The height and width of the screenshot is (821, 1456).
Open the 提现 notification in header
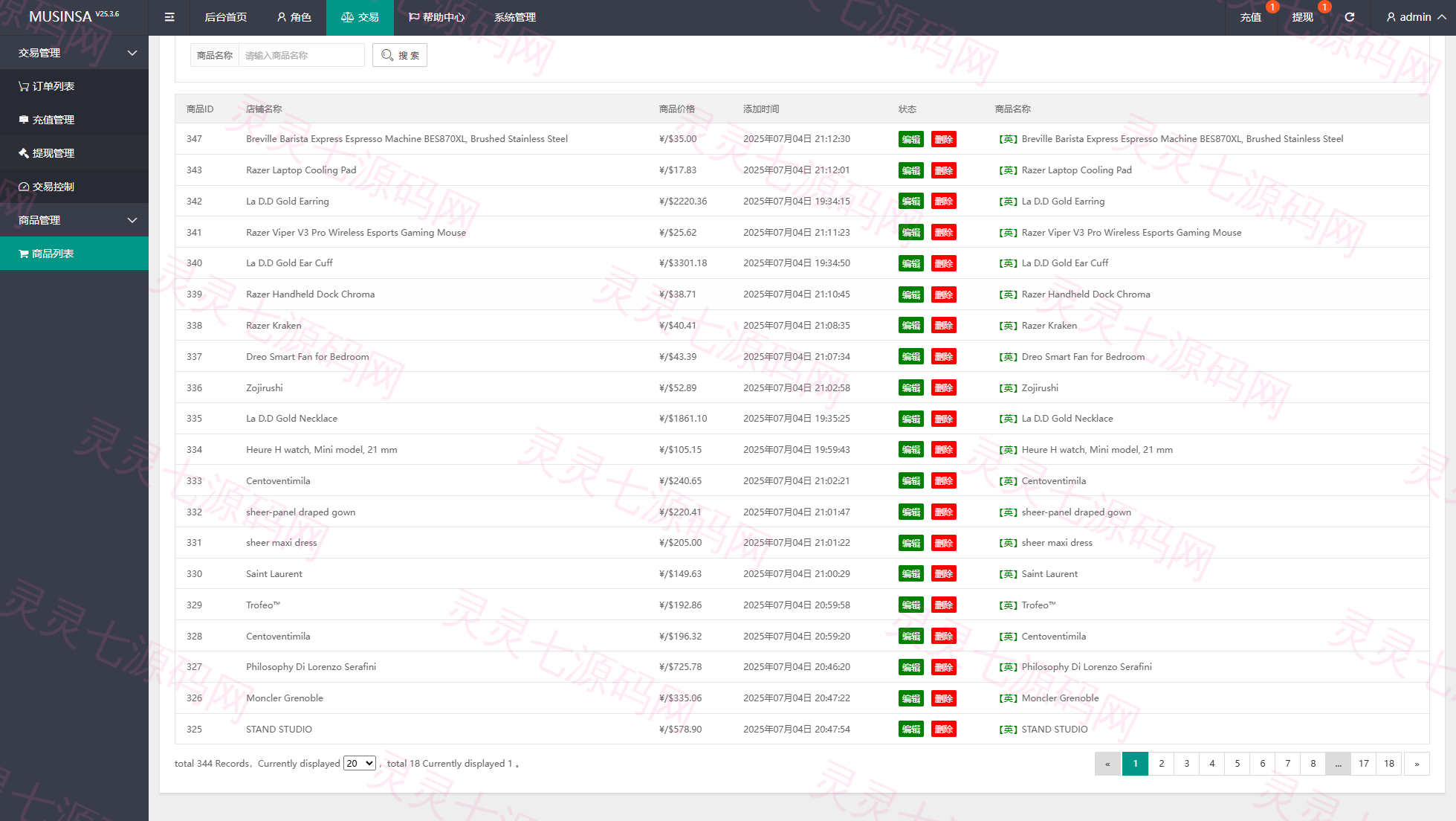(x=1302, y=17)
